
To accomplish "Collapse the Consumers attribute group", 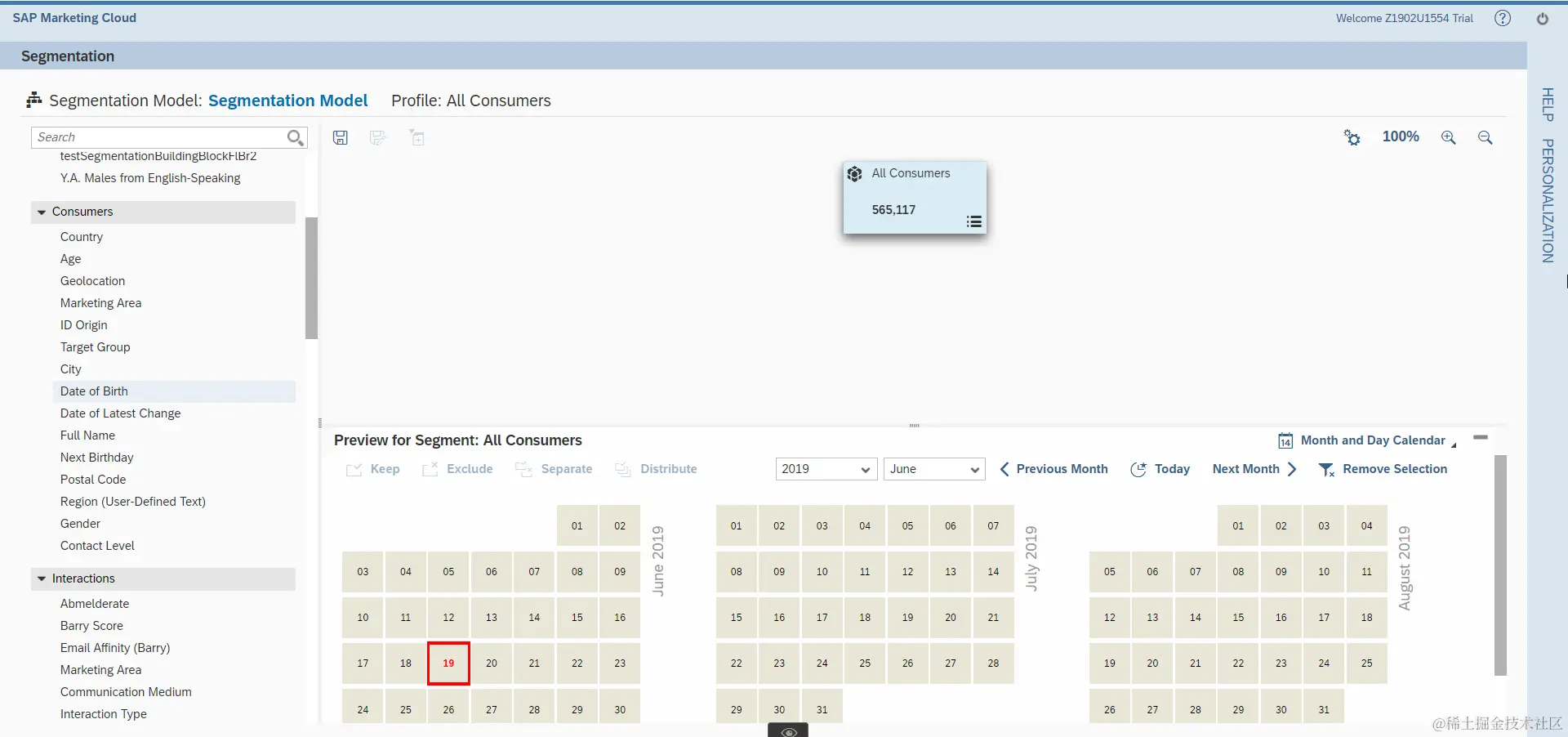I will [x=42, y=212].
